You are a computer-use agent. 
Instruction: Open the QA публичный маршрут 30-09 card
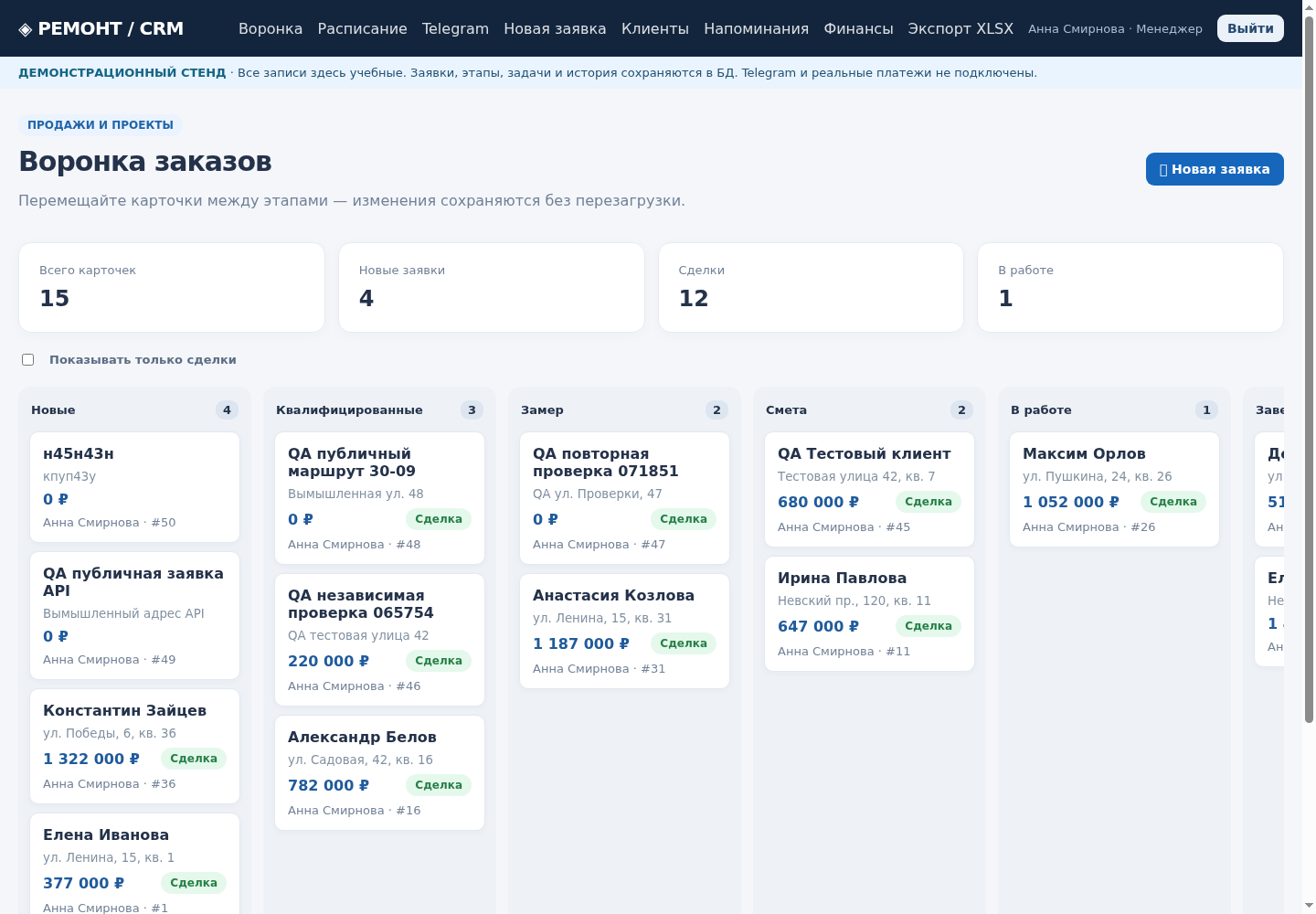380,498
